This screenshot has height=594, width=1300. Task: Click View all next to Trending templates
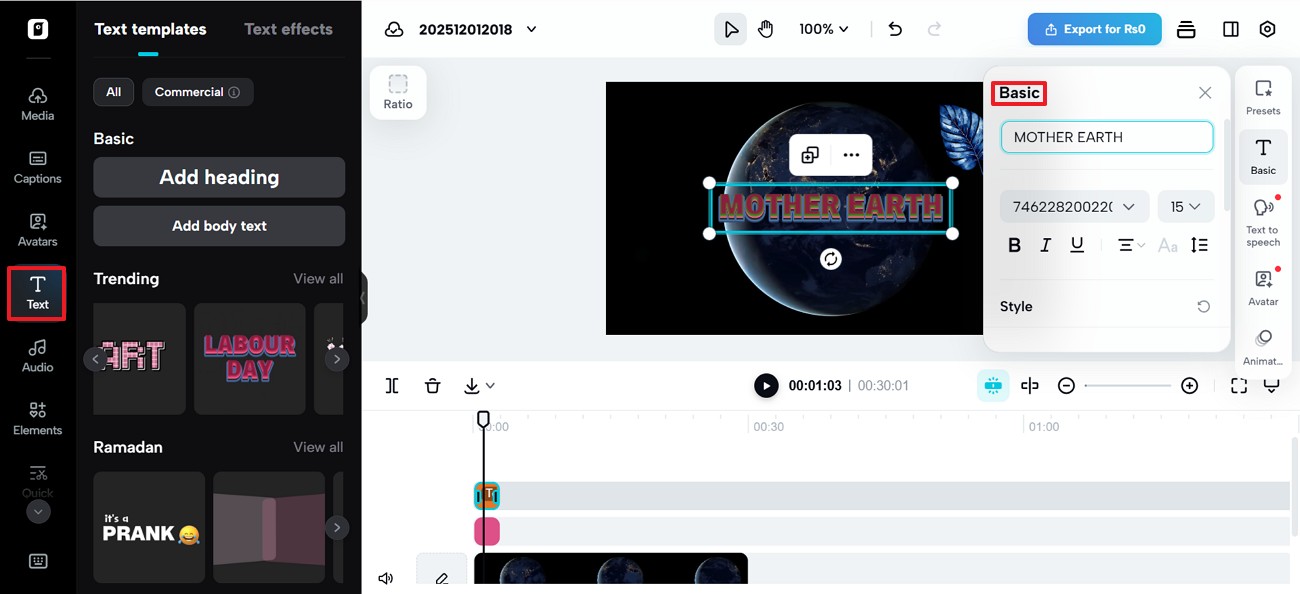pos(318,278)
